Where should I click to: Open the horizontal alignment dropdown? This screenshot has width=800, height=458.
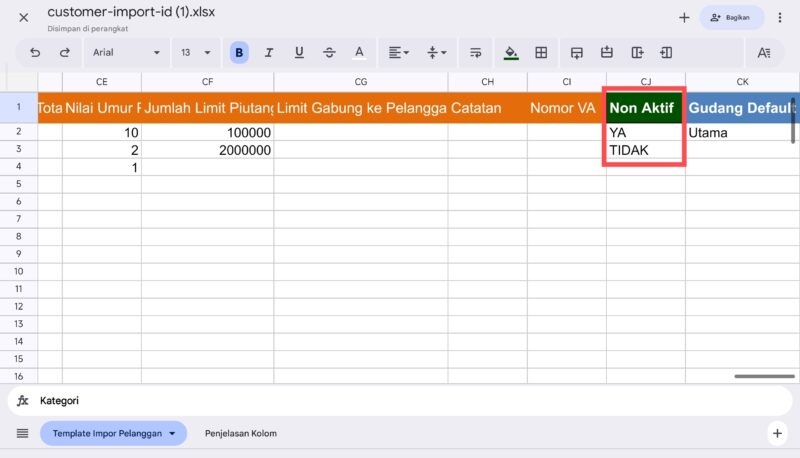[399, 53]
